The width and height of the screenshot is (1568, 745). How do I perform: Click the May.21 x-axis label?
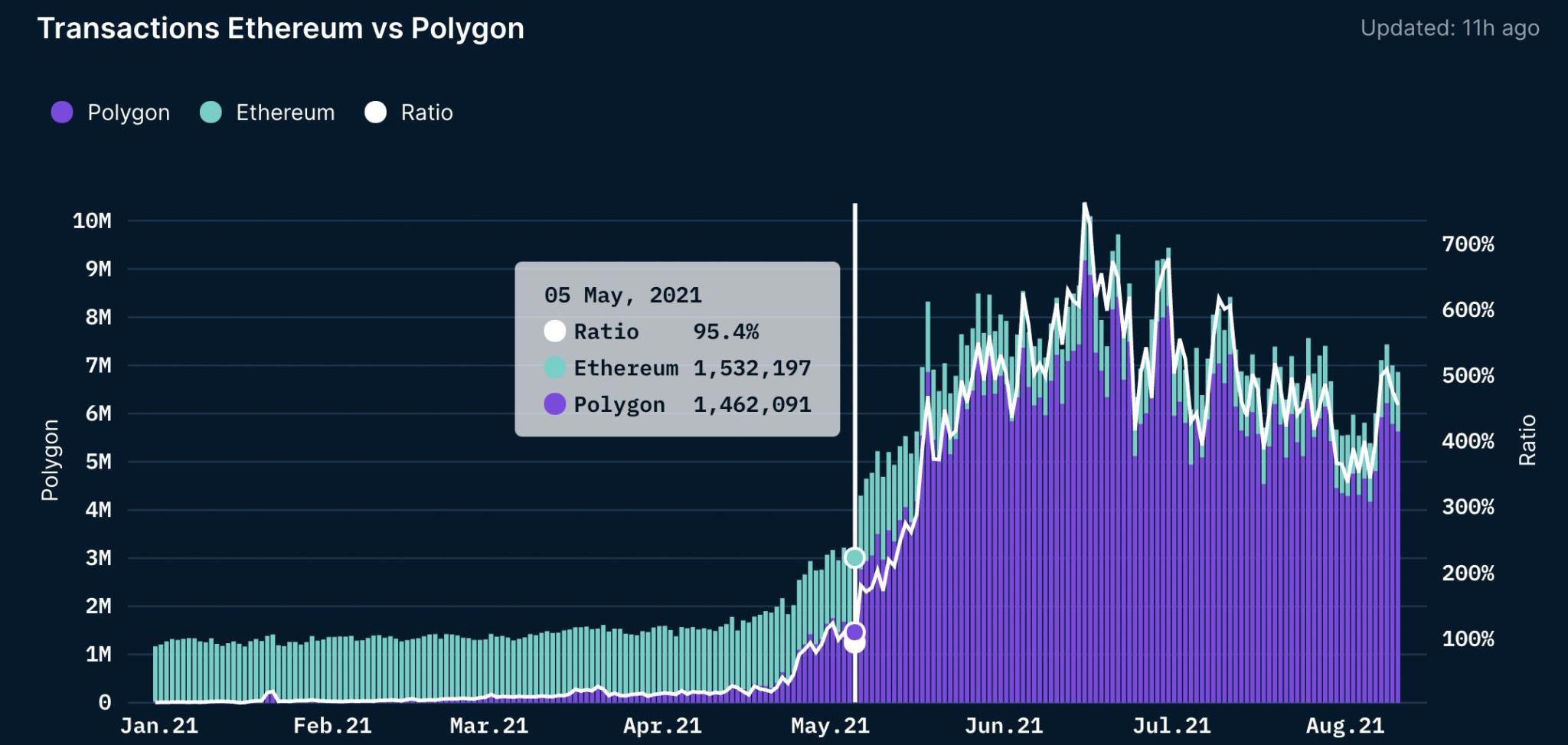point(830,726)
